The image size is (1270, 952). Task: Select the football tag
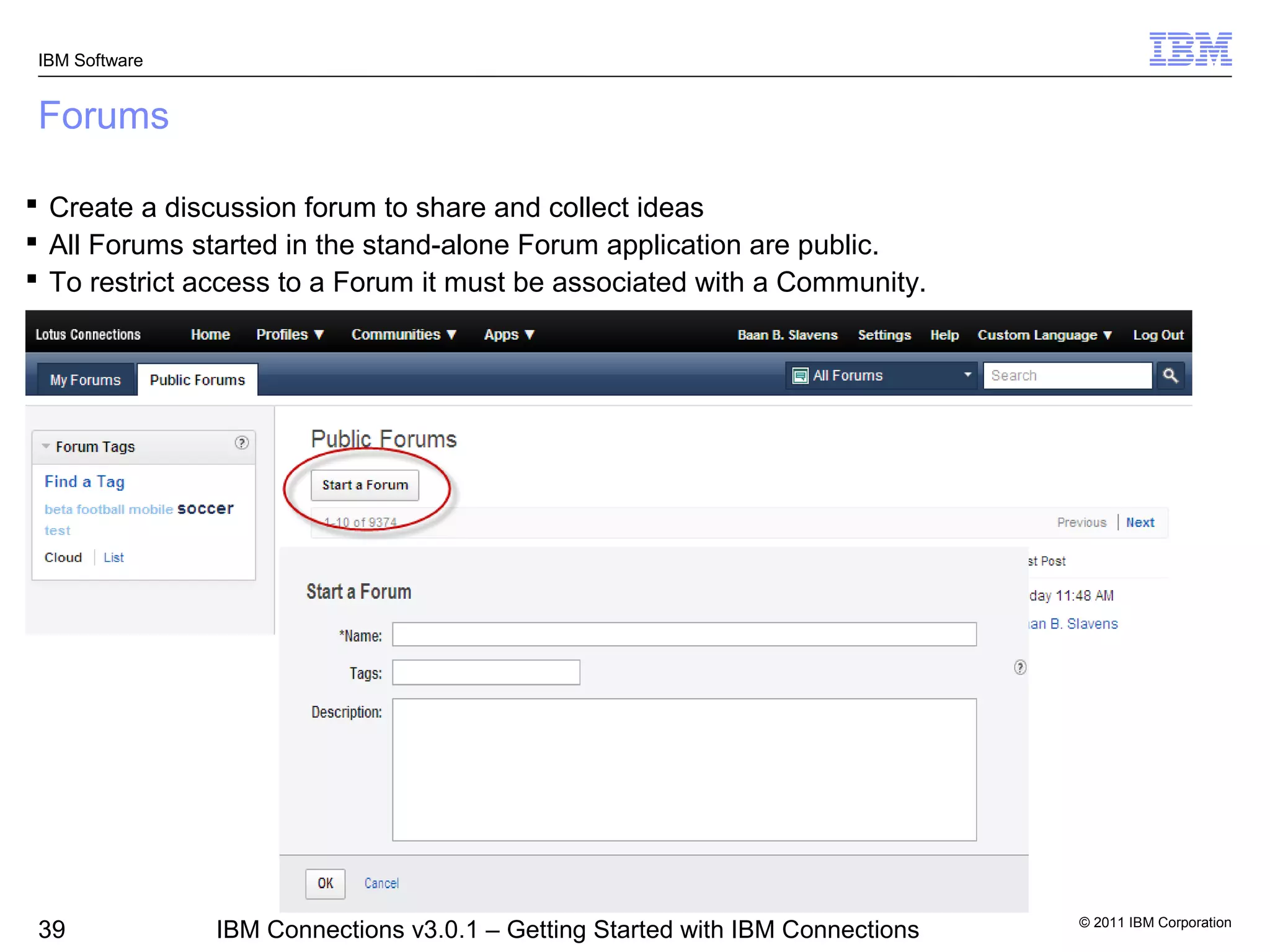coord(100,509)
